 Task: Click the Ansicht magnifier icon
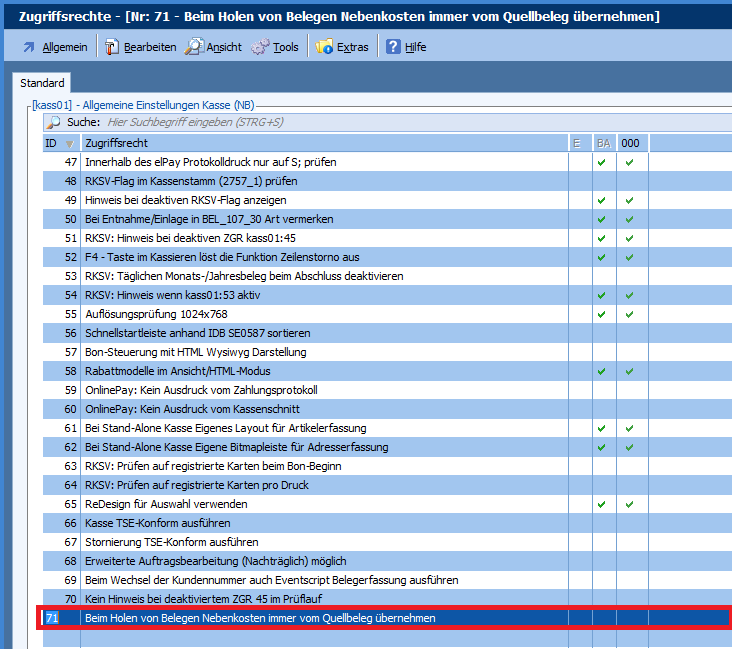tap(194, 47)
